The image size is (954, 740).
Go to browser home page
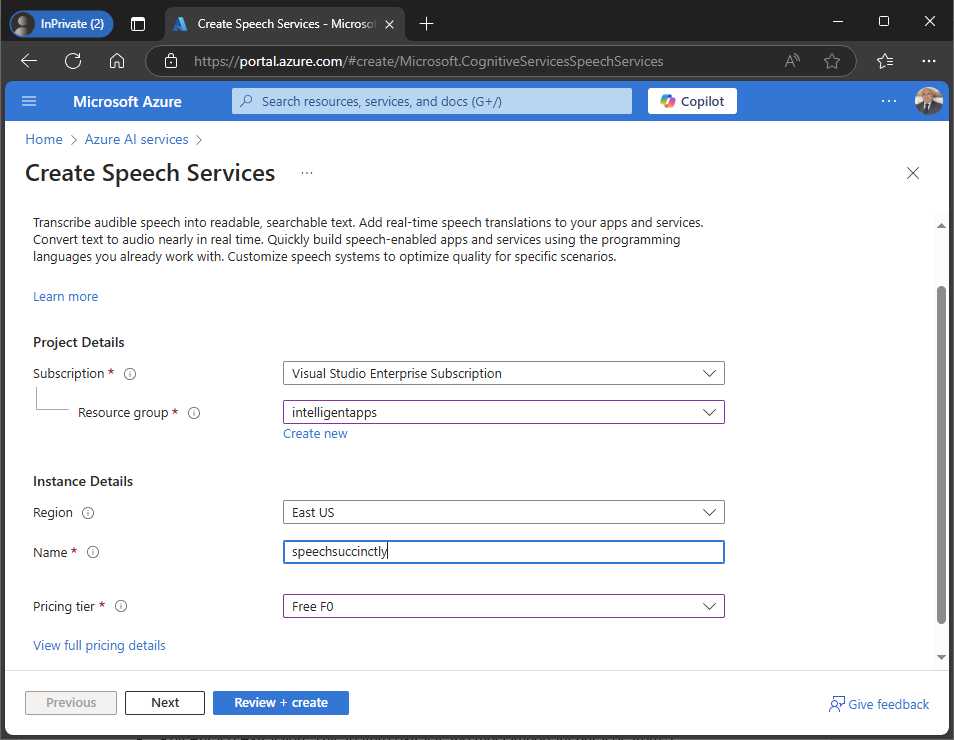click(117, 61)
